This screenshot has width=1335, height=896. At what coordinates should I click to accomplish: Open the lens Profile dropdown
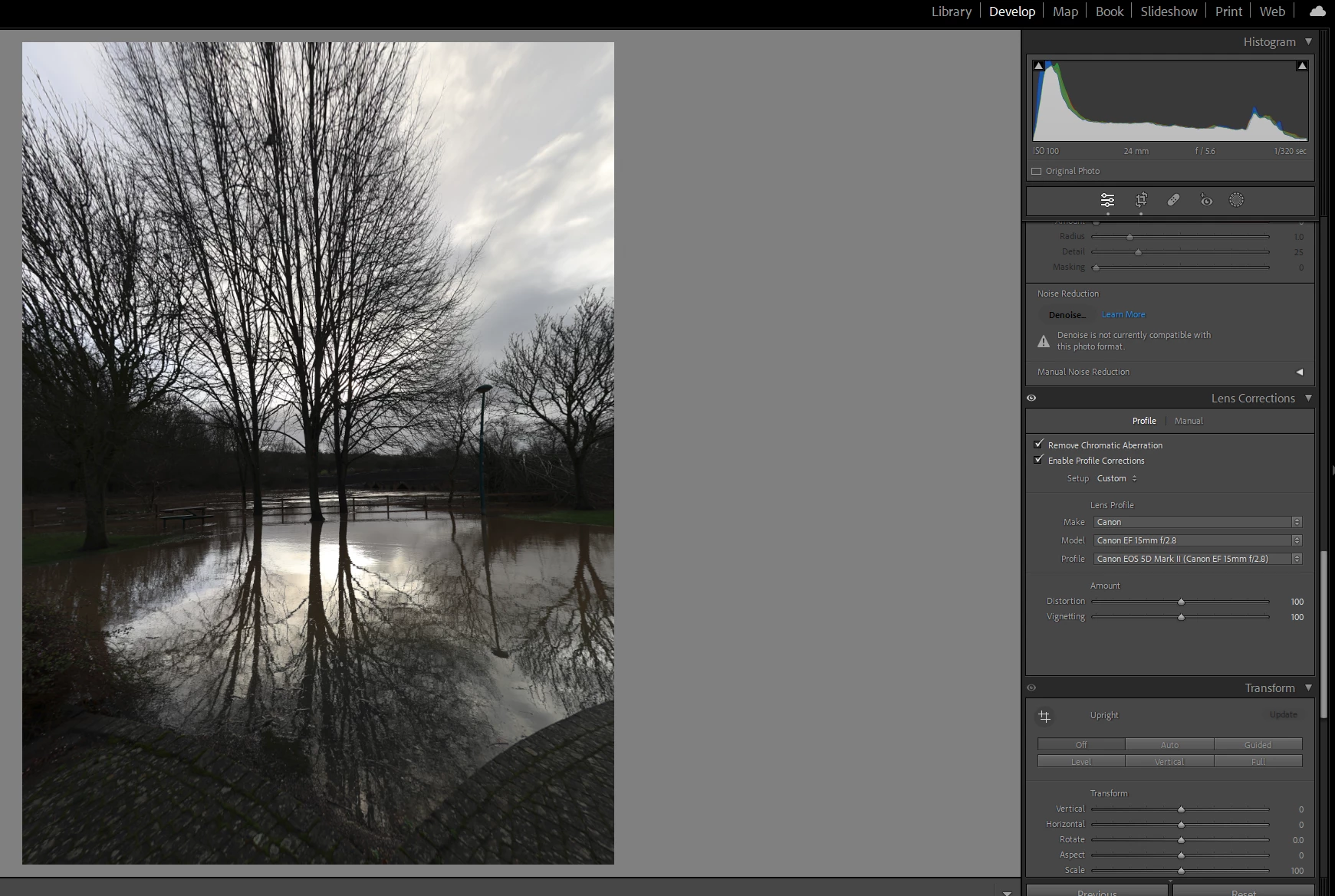point(1198,559)
